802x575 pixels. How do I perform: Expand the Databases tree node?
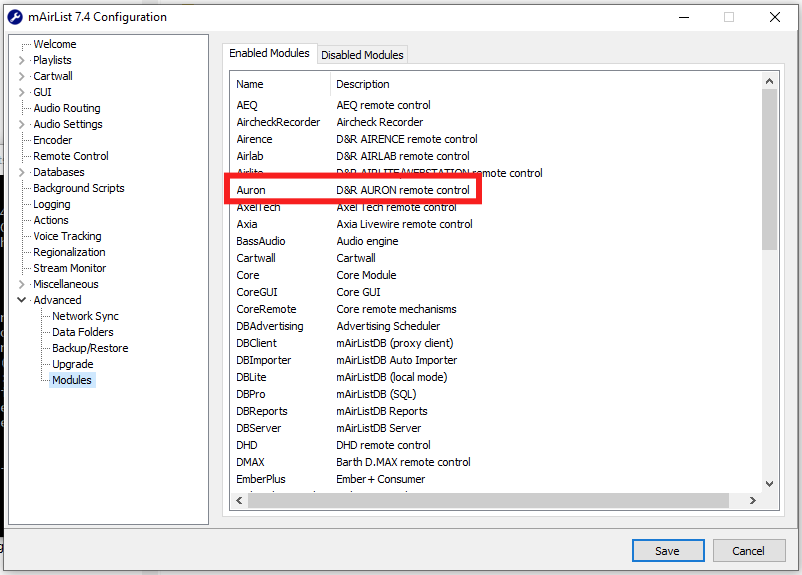click(21, 172)
